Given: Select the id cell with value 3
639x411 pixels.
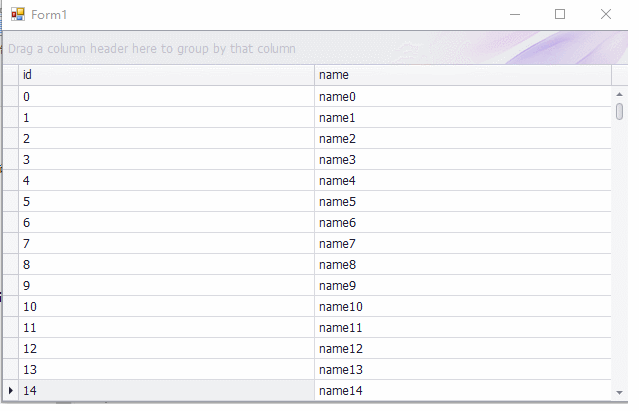Looking at the screenshot, I should pos(166,159).
